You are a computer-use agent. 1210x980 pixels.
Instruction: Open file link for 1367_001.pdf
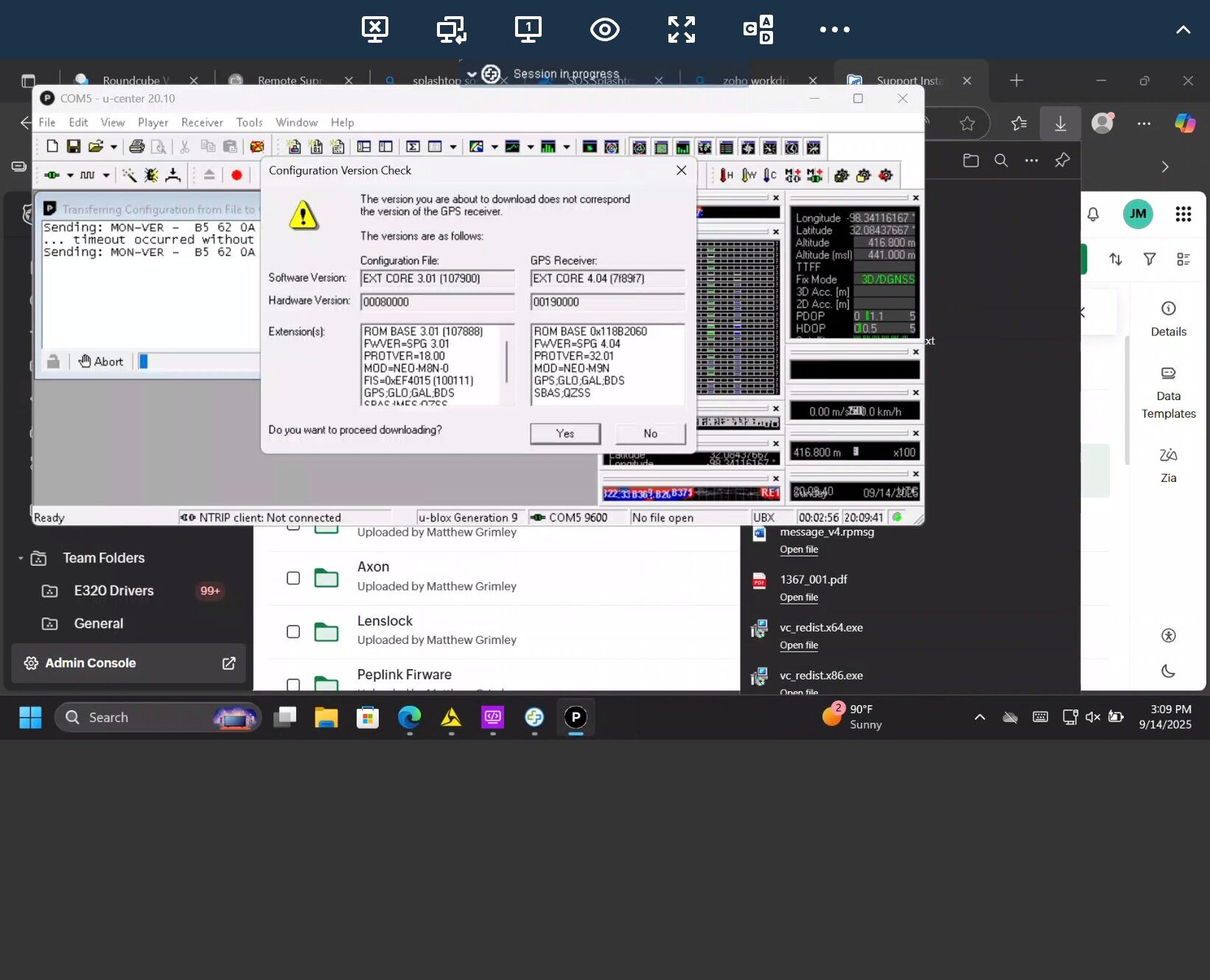pyautogui.click(x=799, y=598)
